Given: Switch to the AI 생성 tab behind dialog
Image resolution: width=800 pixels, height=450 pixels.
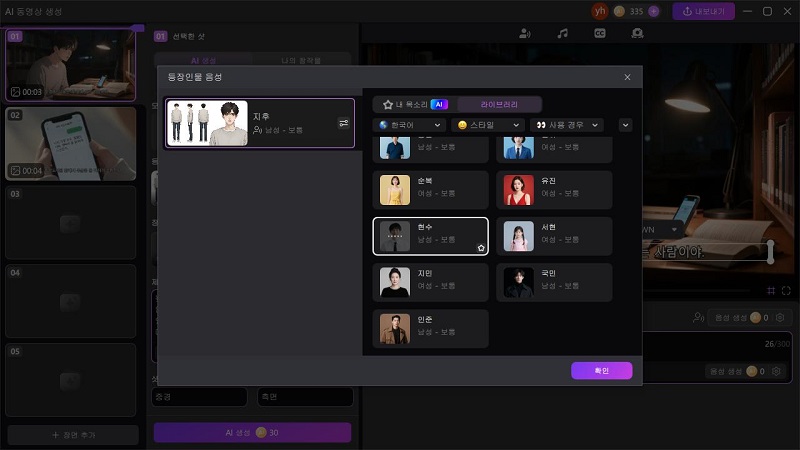Looking at the screenshot, I should click(203, 60).
